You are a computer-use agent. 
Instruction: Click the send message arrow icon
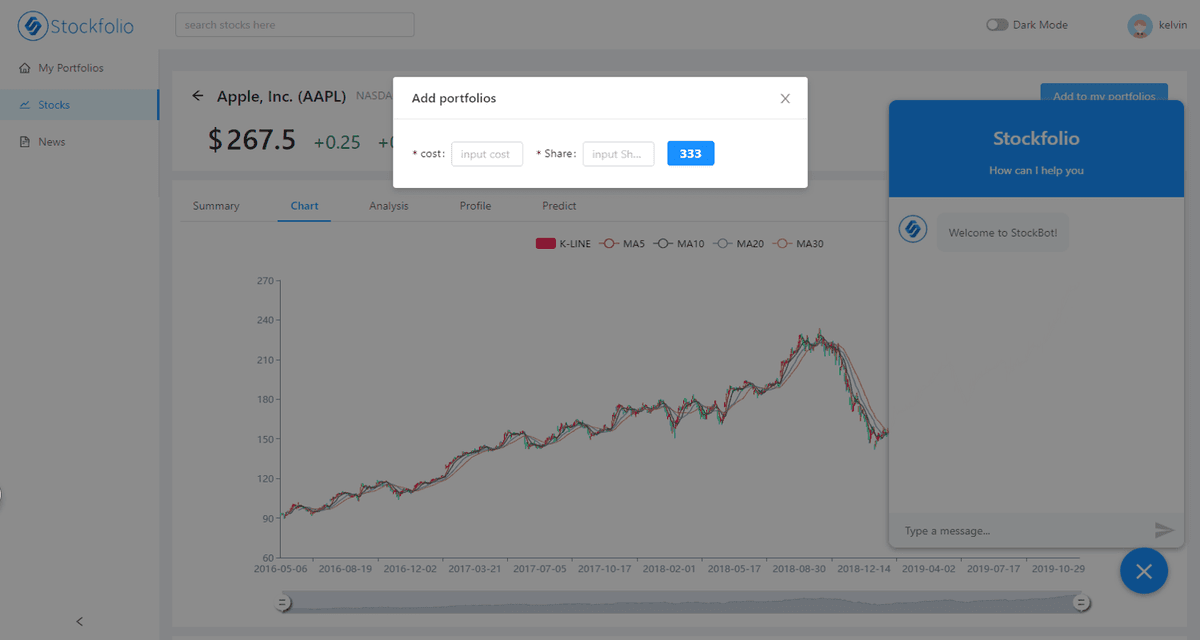click(1163, 530)
